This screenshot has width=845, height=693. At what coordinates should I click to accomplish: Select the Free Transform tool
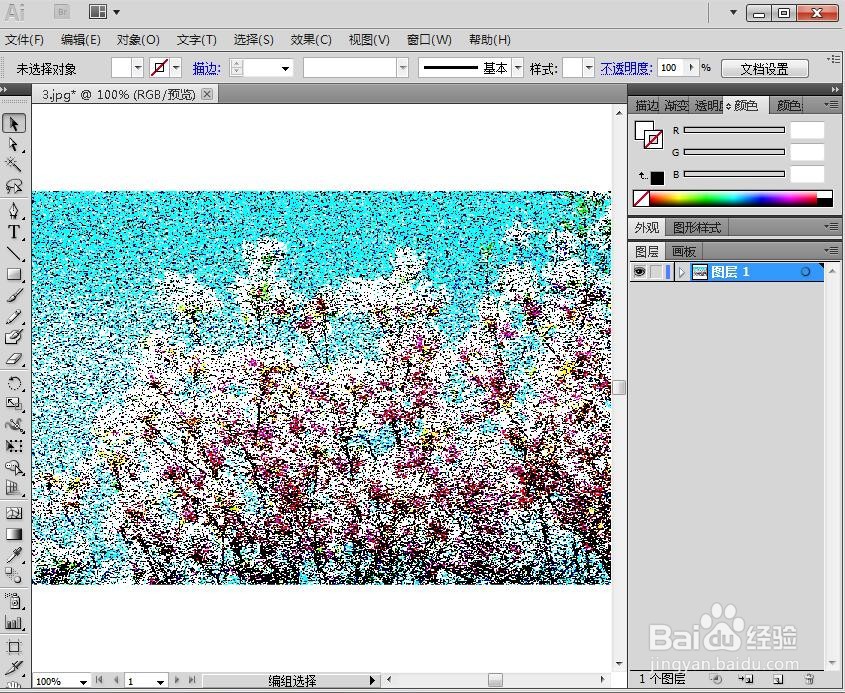pos(13,446)
